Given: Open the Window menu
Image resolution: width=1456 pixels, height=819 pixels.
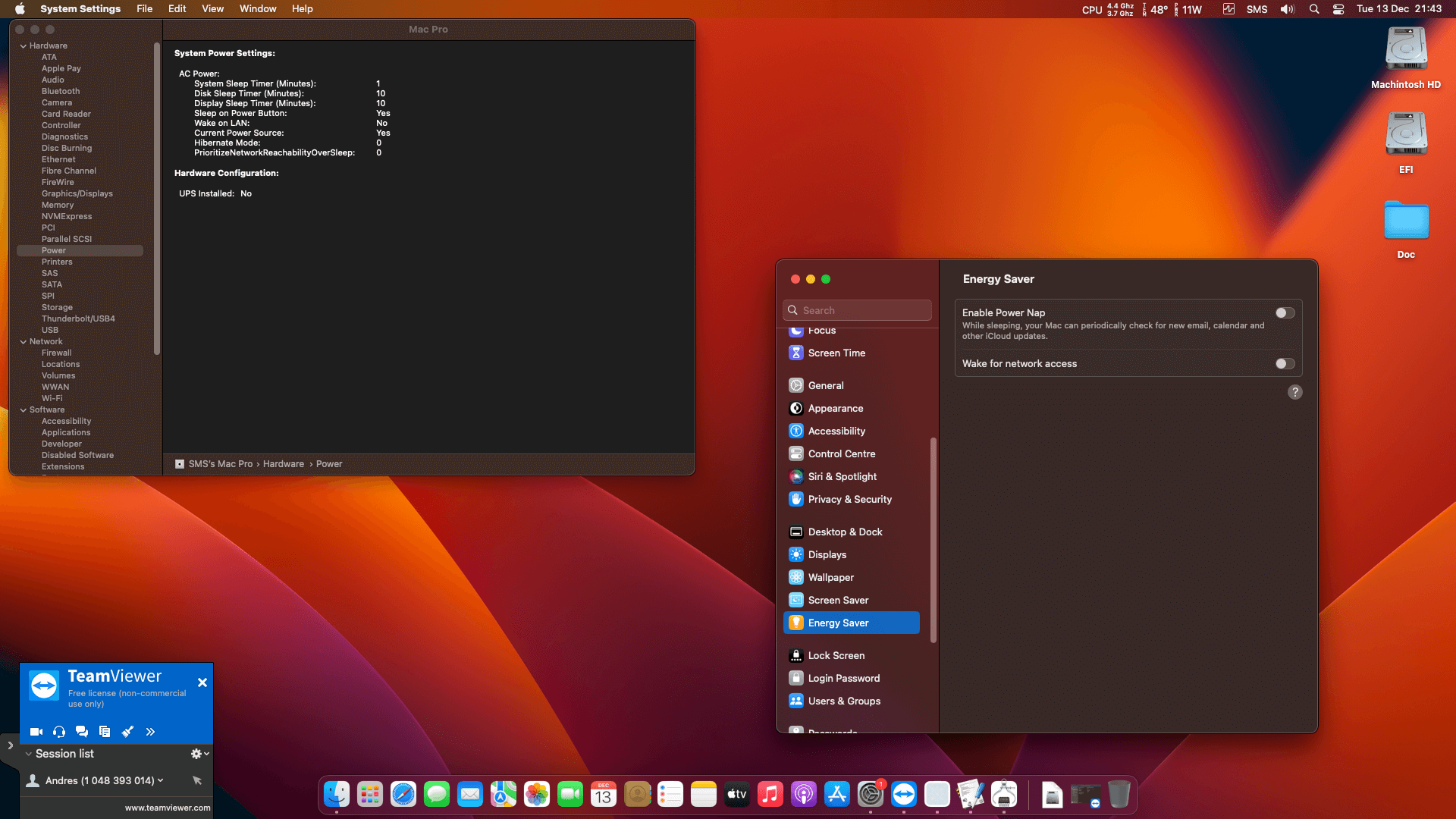Looking at the screenshot, I should pyautogui.click(x=258, y=9).
